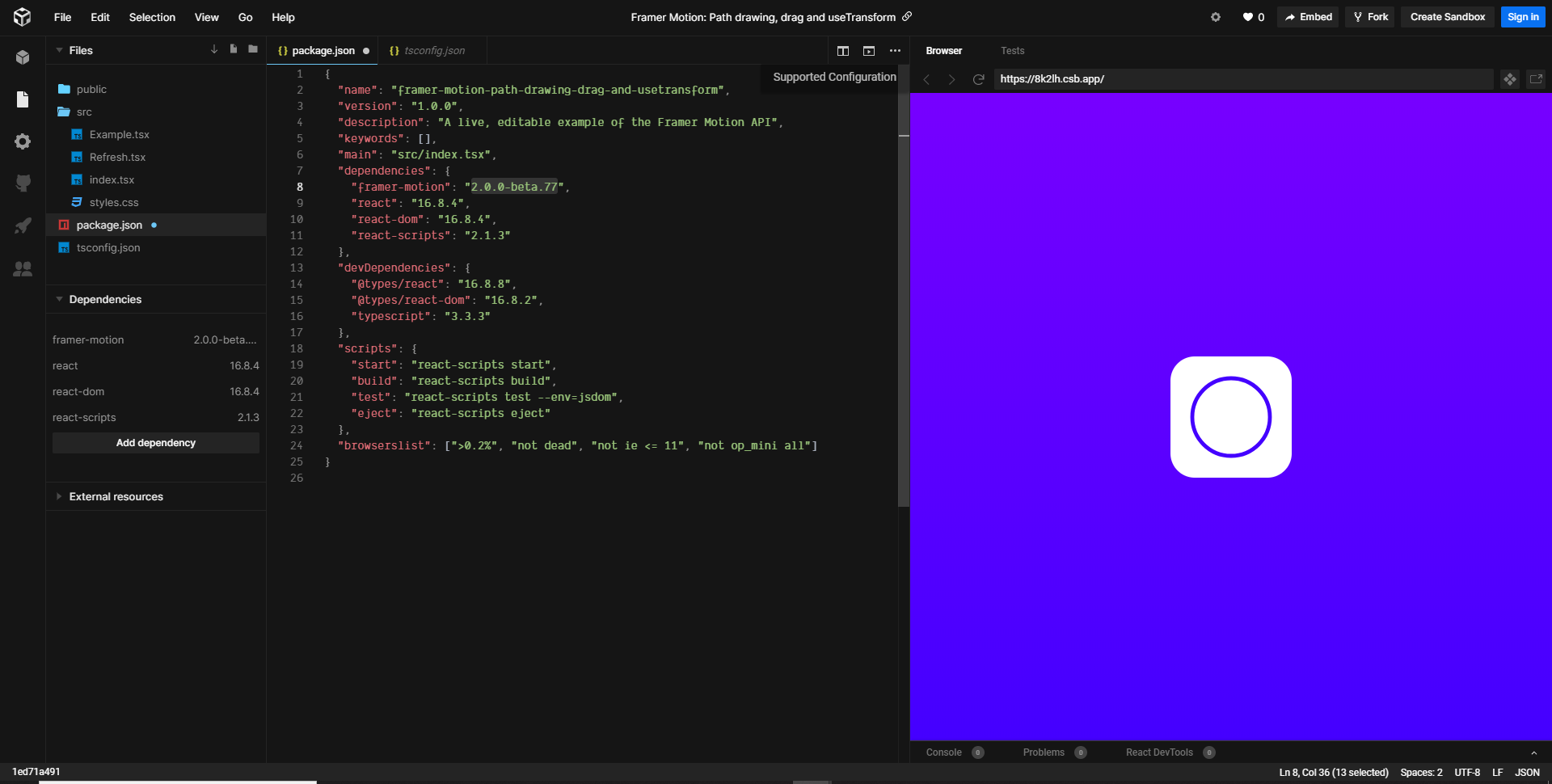Screen dimensions: 1552x784
Task: Open the Deployment rocket panel
Action: tap(23, 226)
